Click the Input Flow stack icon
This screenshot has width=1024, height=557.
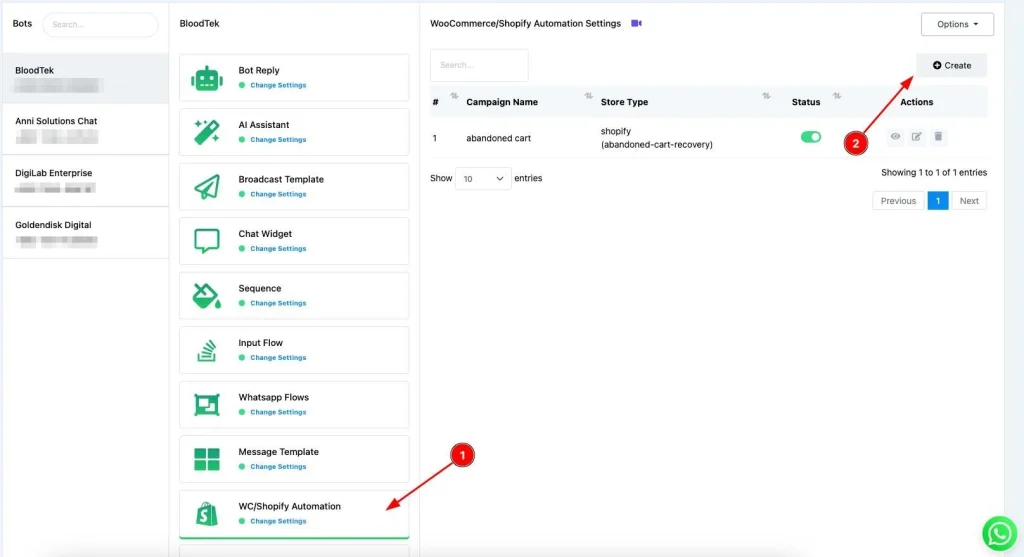coord(206,350)
